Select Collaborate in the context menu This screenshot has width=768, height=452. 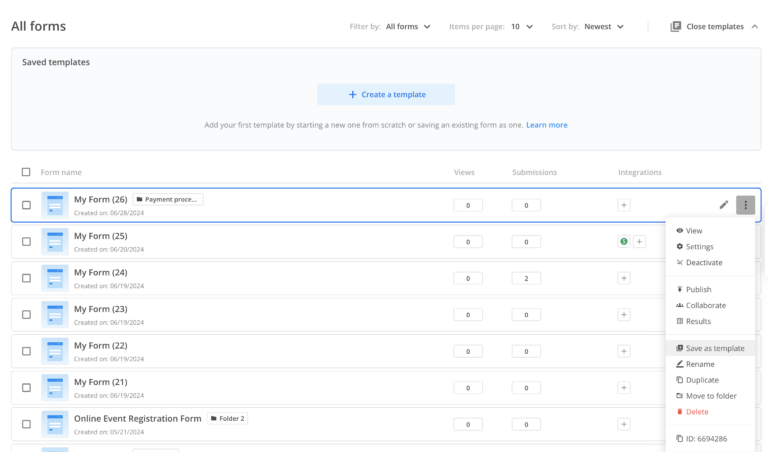click(x=710, y=305)
